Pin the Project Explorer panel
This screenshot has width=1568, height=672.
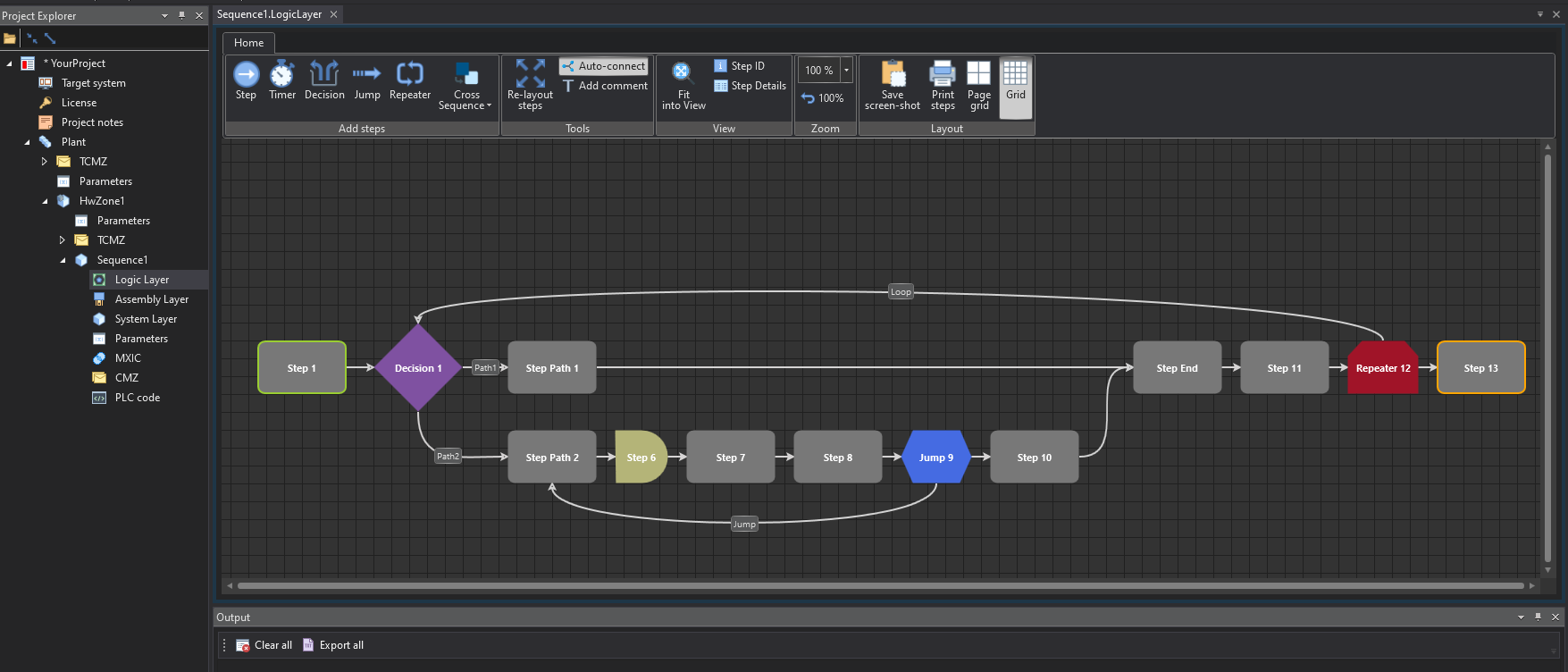point(181,15)
